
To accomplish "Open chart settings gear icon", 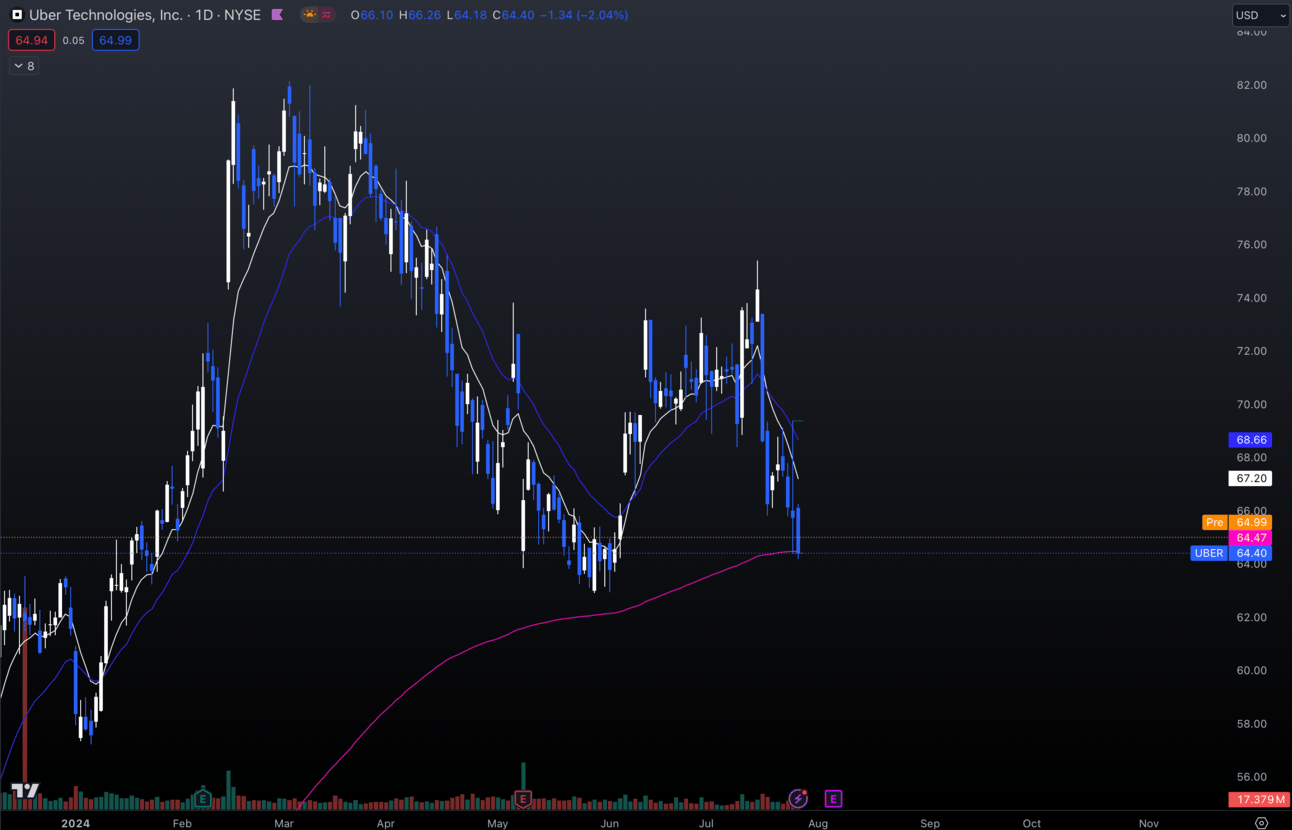I will pyautogui.click(x=1261, y=823).
